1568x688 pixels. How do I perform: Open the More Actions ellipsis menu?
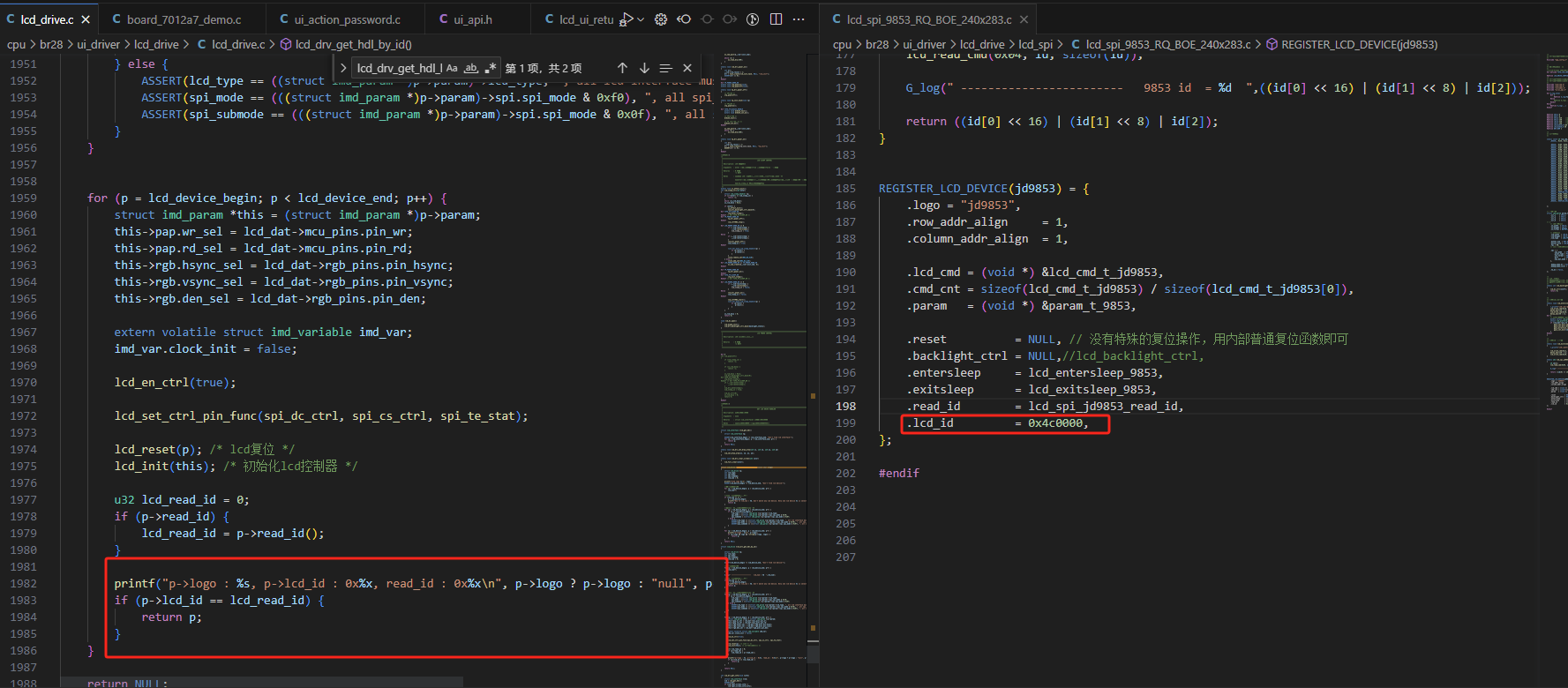[799, 19]
